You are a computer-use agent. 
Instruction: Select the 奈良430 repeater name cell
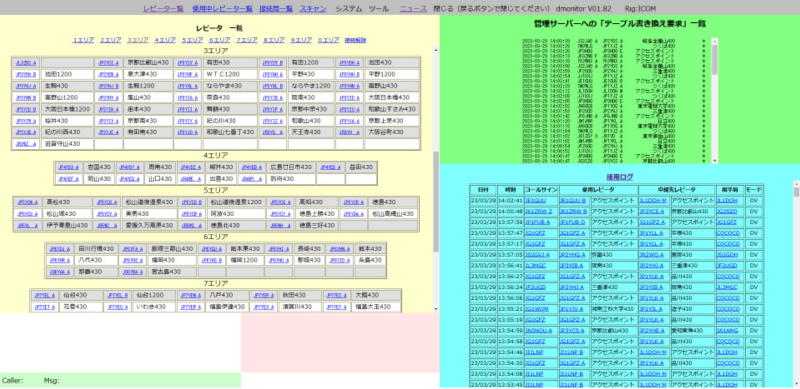[230, 98]
